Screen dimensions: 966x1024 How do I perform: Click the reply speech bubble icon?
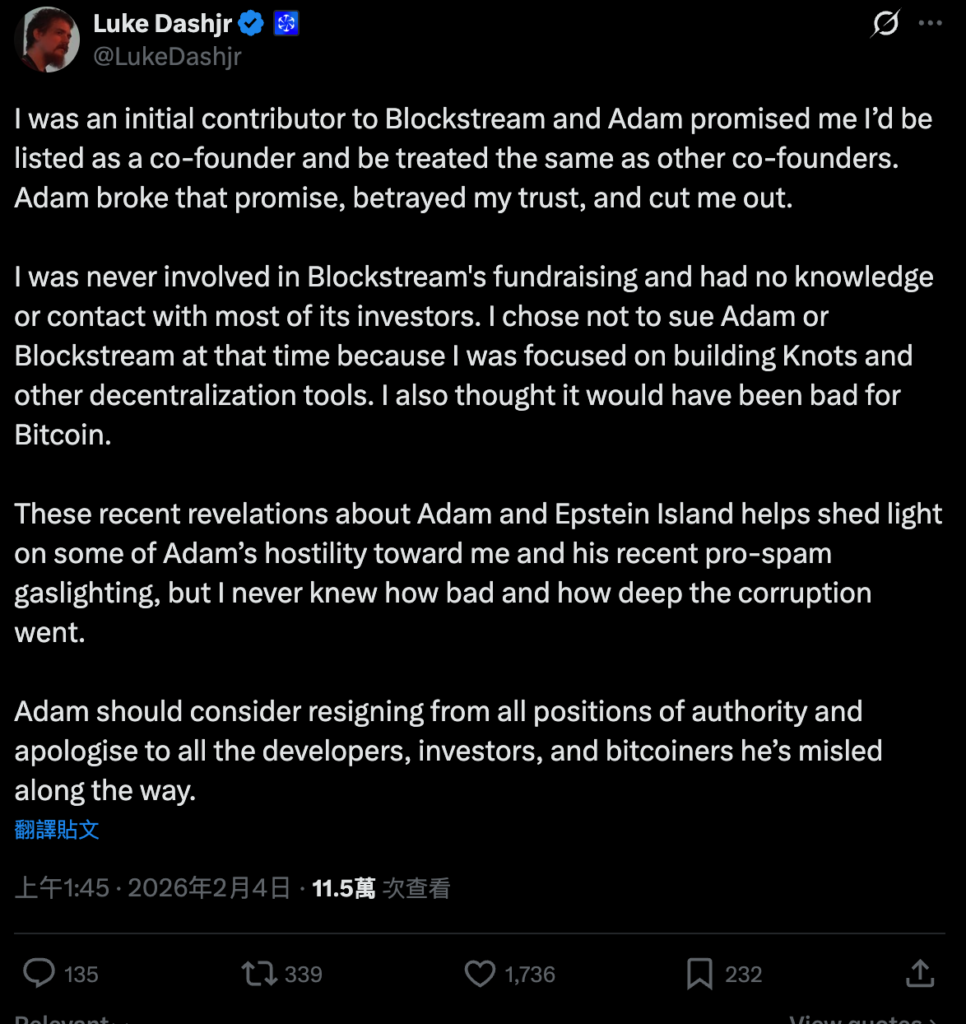[39, 973]
